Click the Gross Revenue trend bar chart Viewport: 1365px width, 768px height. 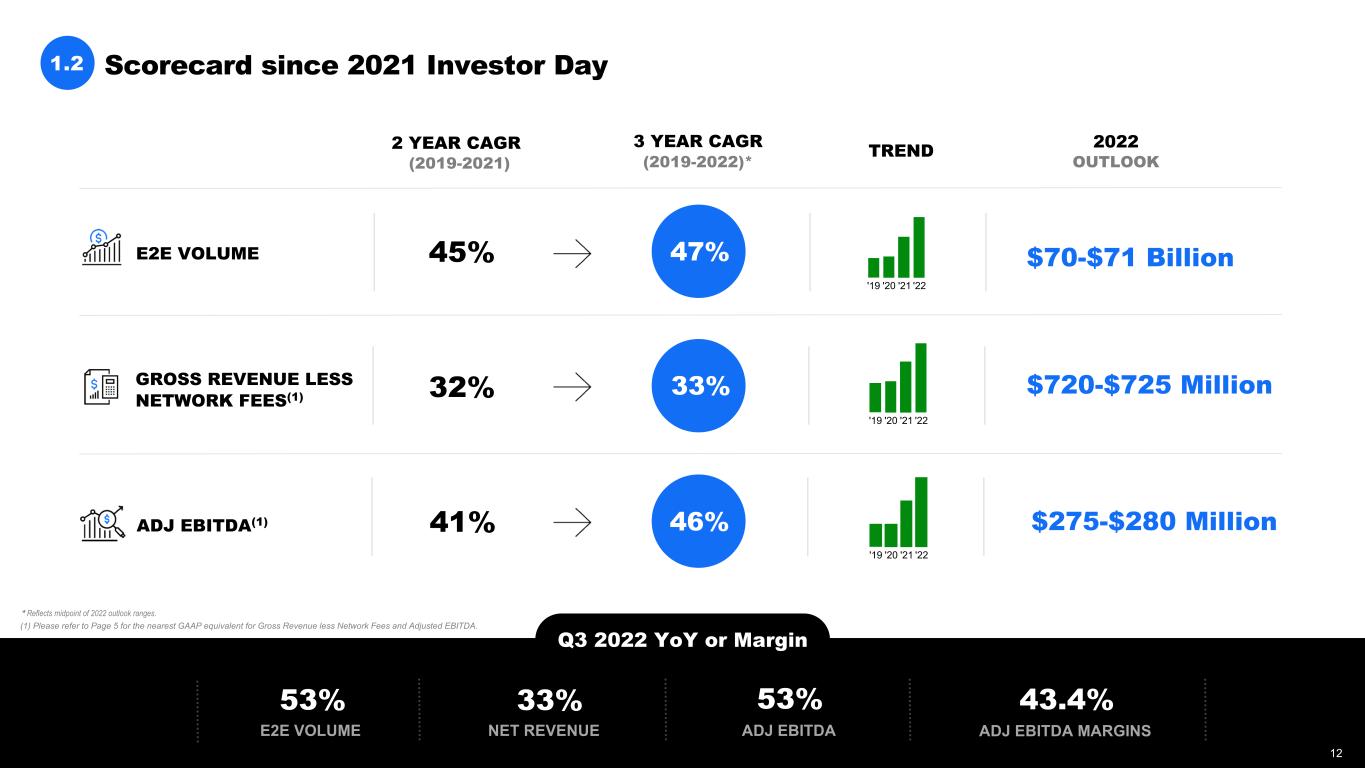click(898, 384)
